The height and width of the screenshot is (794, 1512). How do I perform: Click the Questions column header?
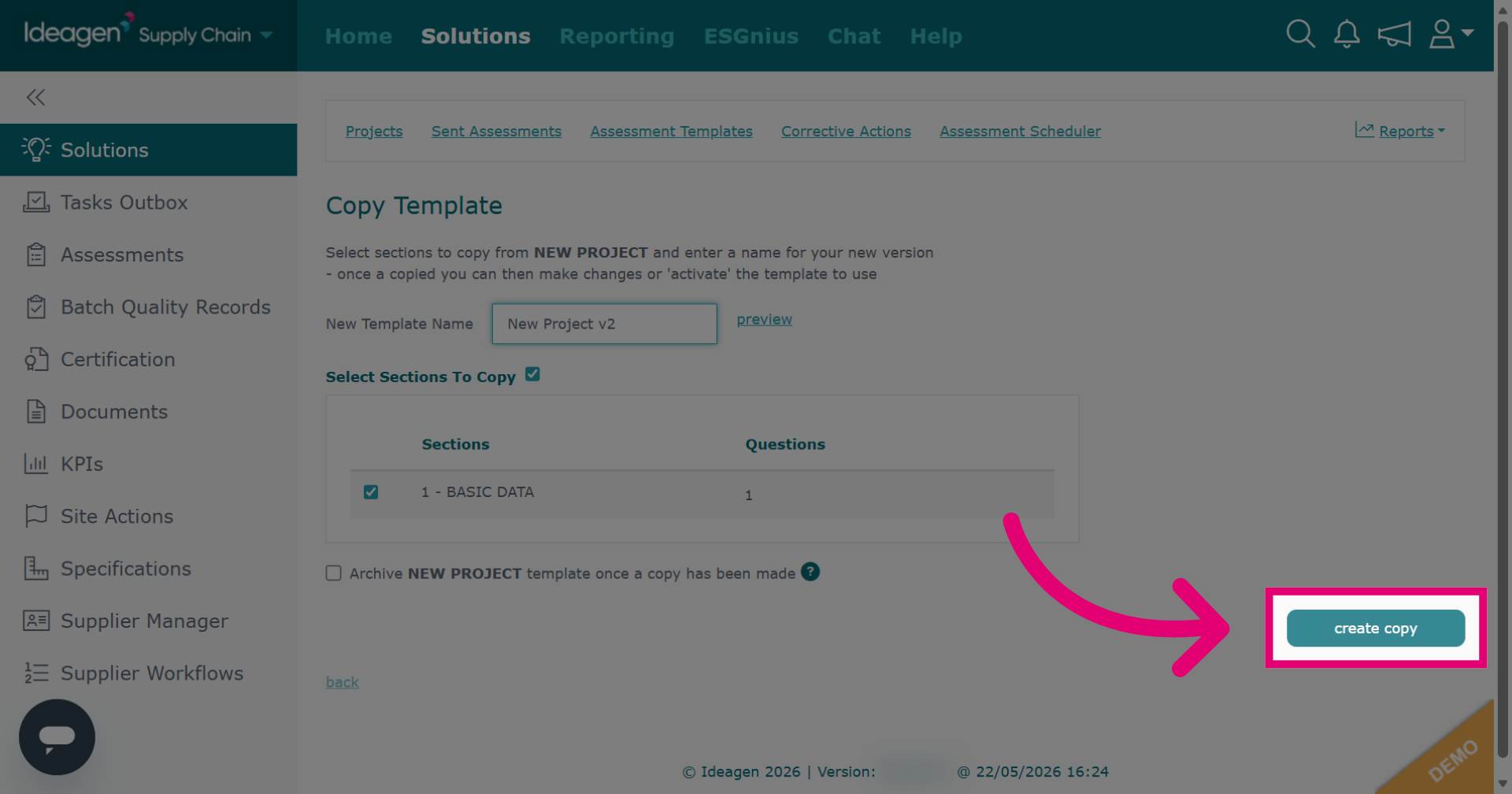click(785, 444)
